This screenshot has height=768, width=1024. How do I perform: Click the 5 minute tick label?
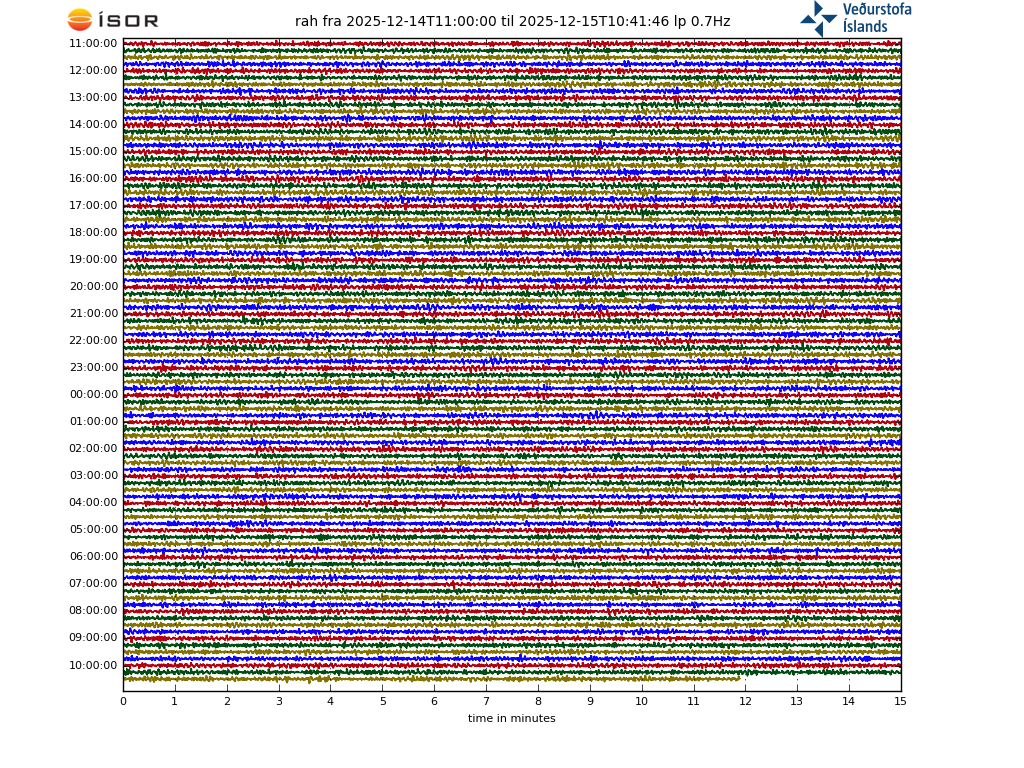[x=382, y=702]
